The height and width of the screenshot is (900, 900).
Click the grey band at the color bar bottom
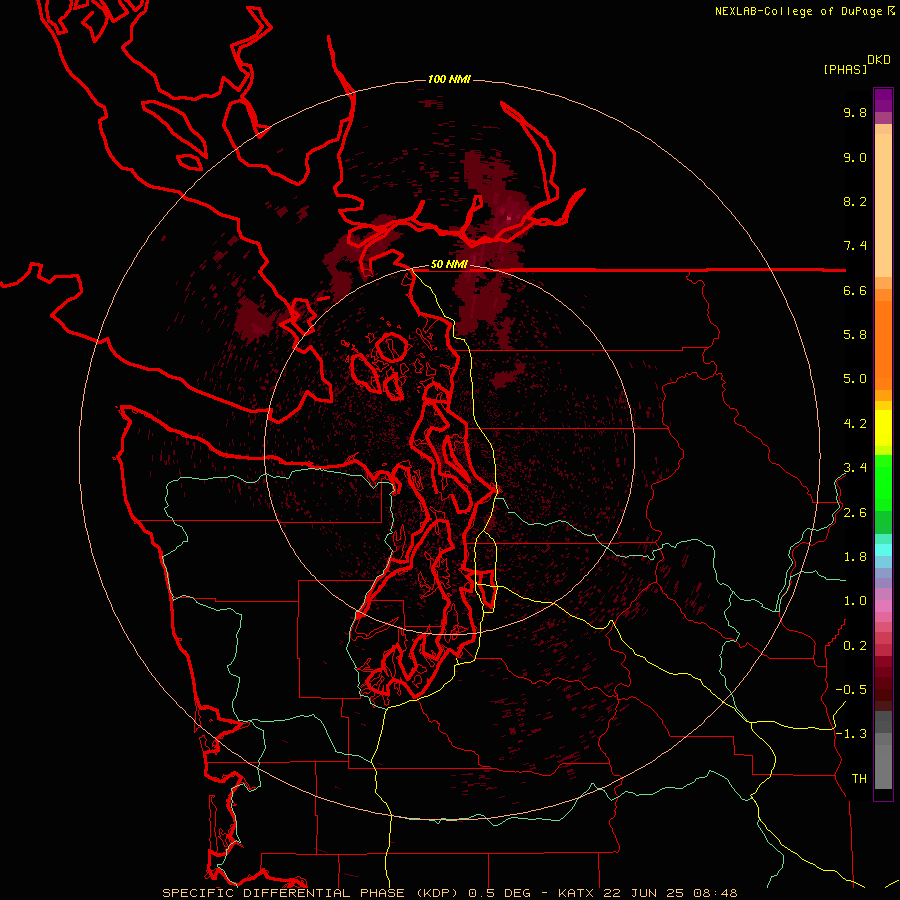point(883,750)
